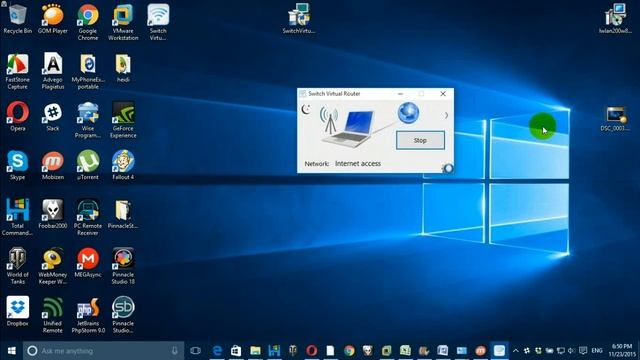Select the Switch Virtu... Wi-Fi desktop shortcut

tap(158, 22)
